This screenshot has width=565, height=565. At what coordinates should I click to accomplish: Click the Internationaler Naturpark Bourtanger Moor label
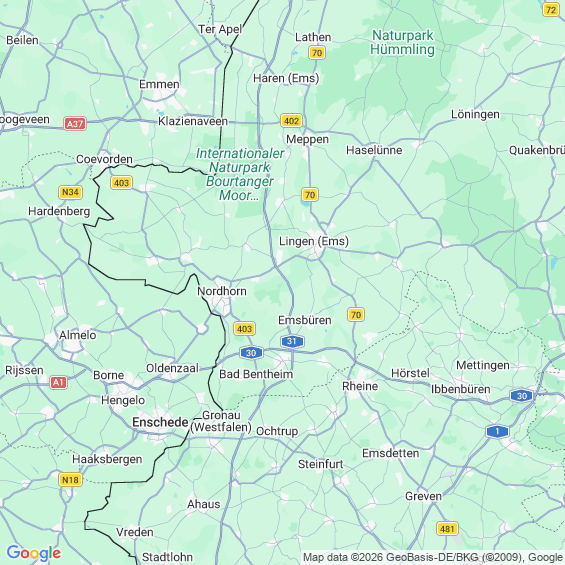pyautogui.click(x=240, y=174)
